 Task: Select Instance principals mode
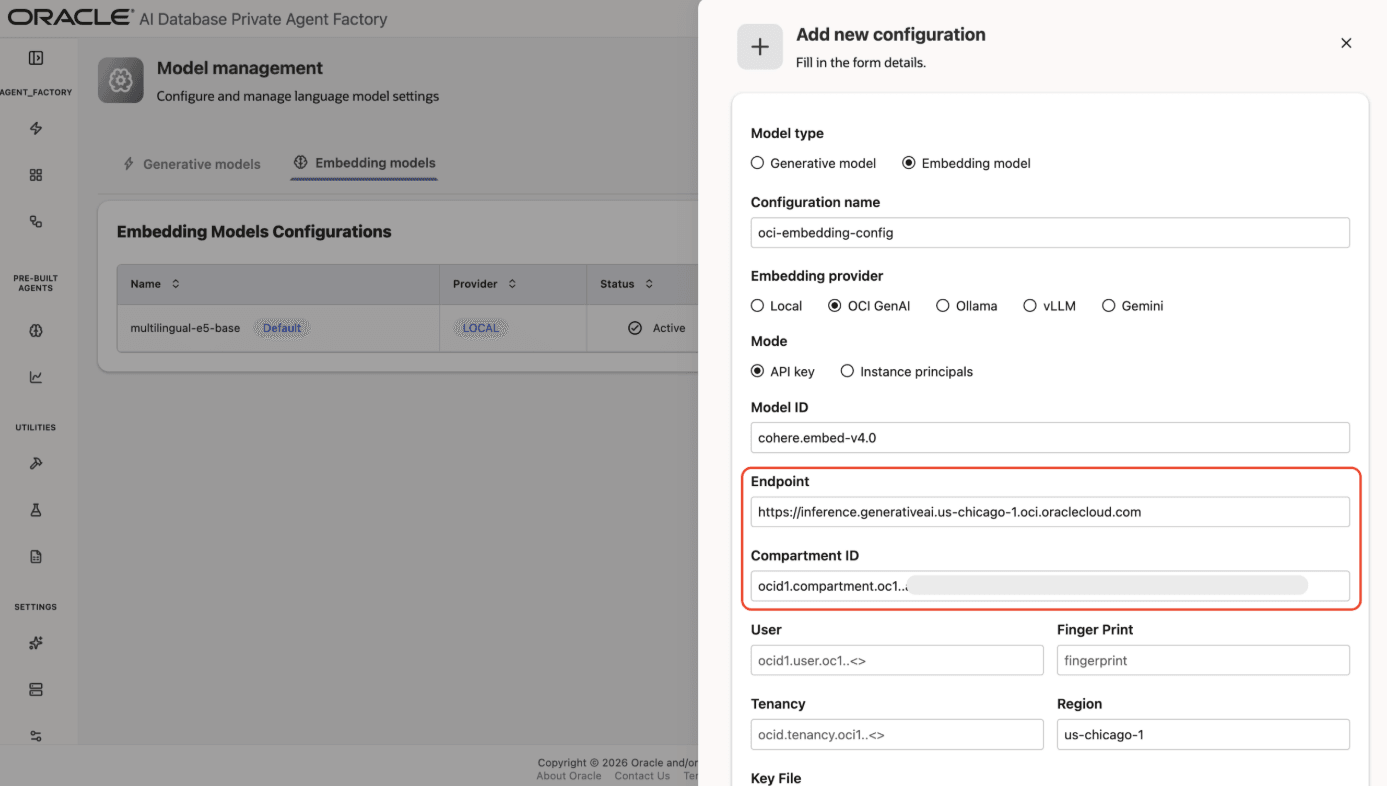pyautogui.click(x=848, y=371)
